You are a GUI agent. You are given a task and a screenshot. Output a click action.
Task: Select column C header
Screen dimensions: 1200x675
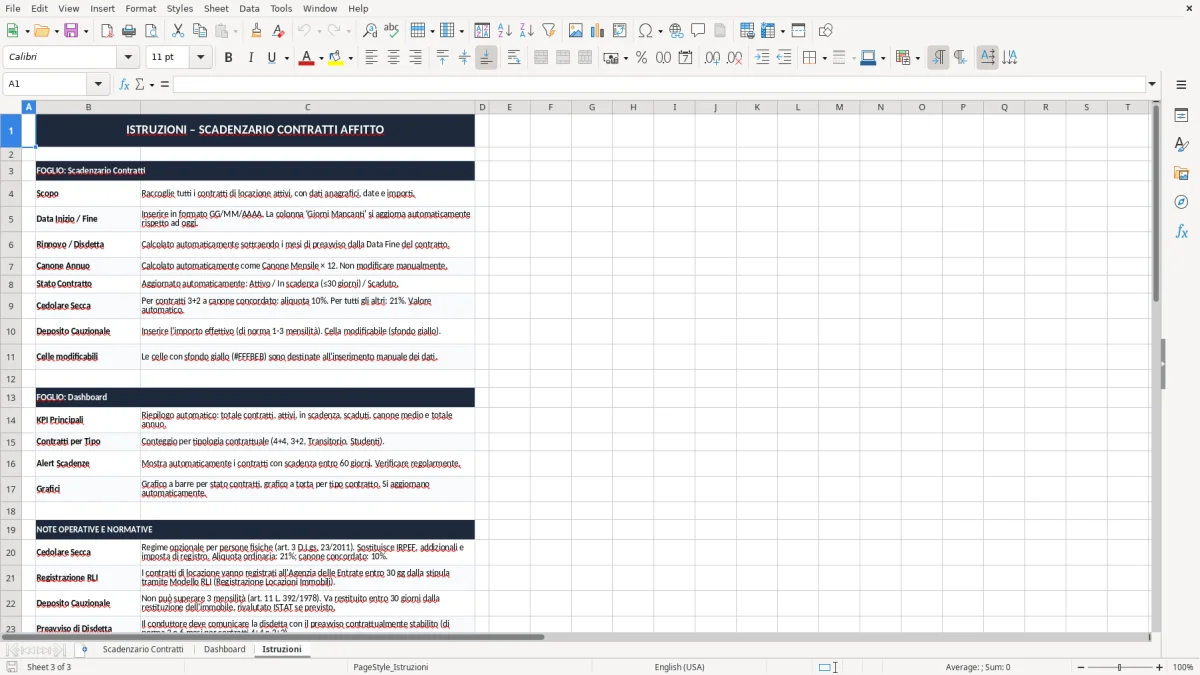point(307,107)
